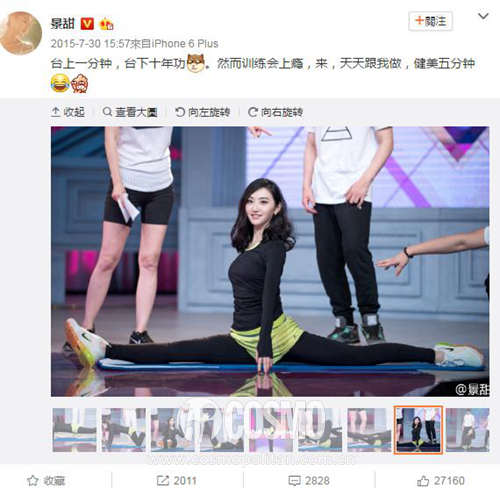Open the poster's profile avatar
Screen dimensions: 500x488
(21, 33)
